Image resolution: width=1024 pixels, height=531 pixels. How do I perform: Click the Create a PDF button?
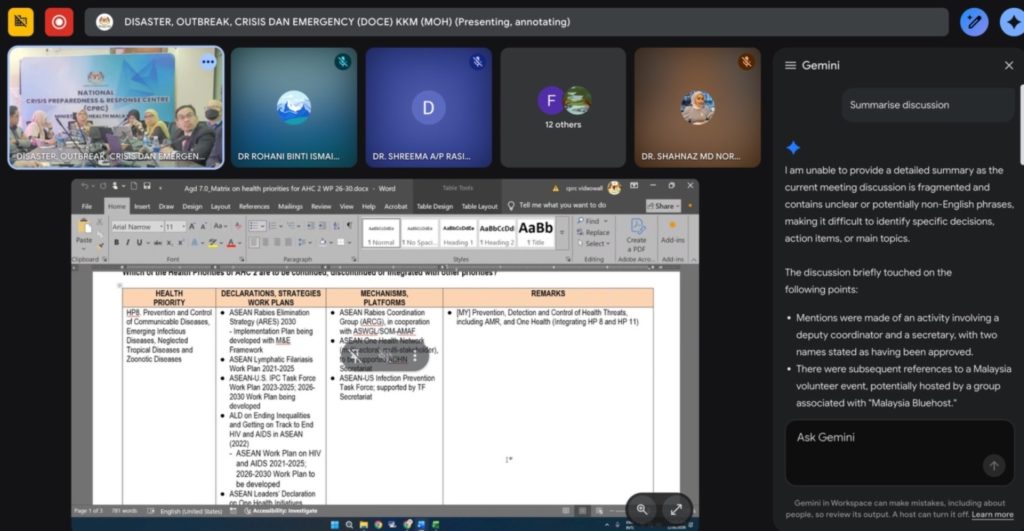tap(636, 234)
